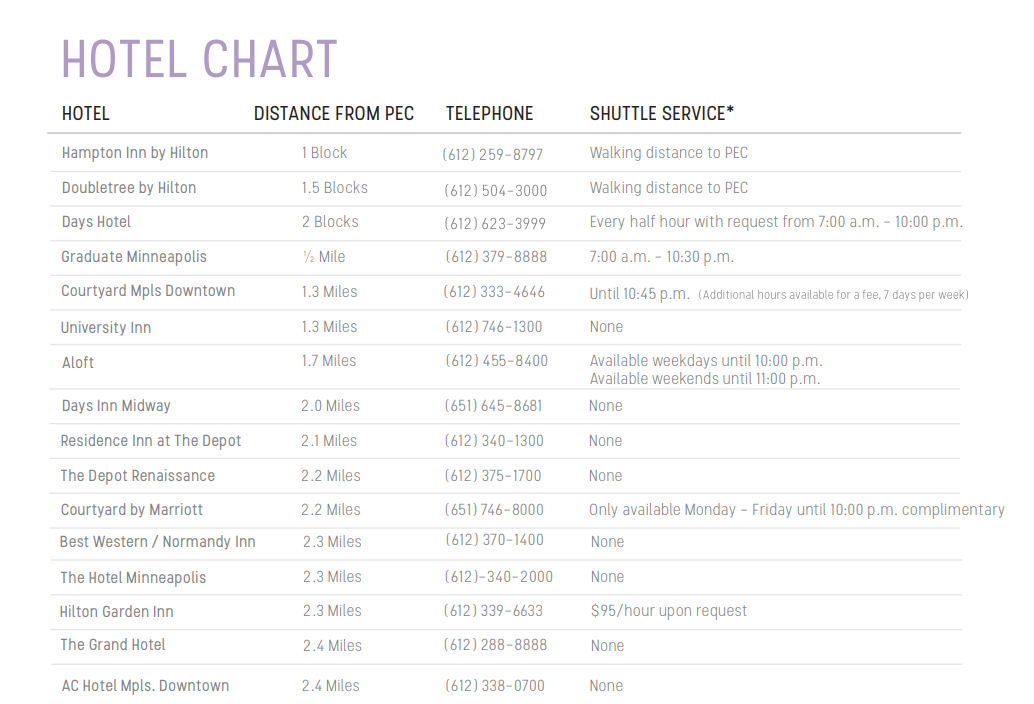Click phone number (612) 746-1300
The height and width of the screenshot is (704, 1034).
pos(494,327)
